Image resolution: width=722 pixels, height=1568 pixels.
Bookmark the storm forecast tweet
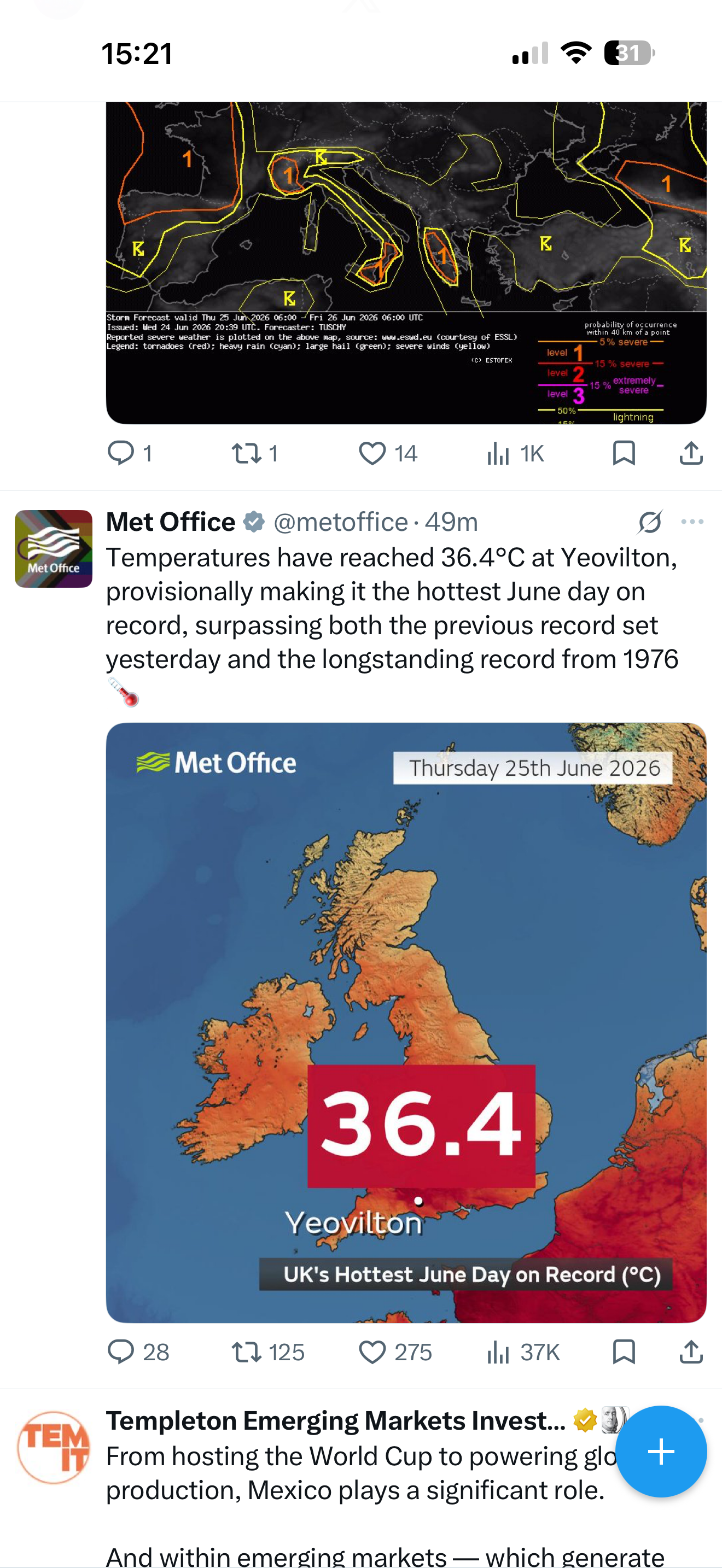[624, 453]
